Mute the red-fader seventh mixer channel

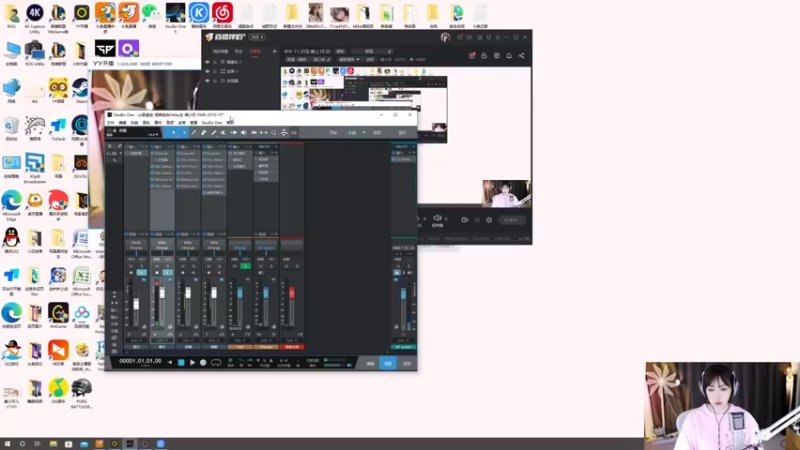click(x=287, y=266)
